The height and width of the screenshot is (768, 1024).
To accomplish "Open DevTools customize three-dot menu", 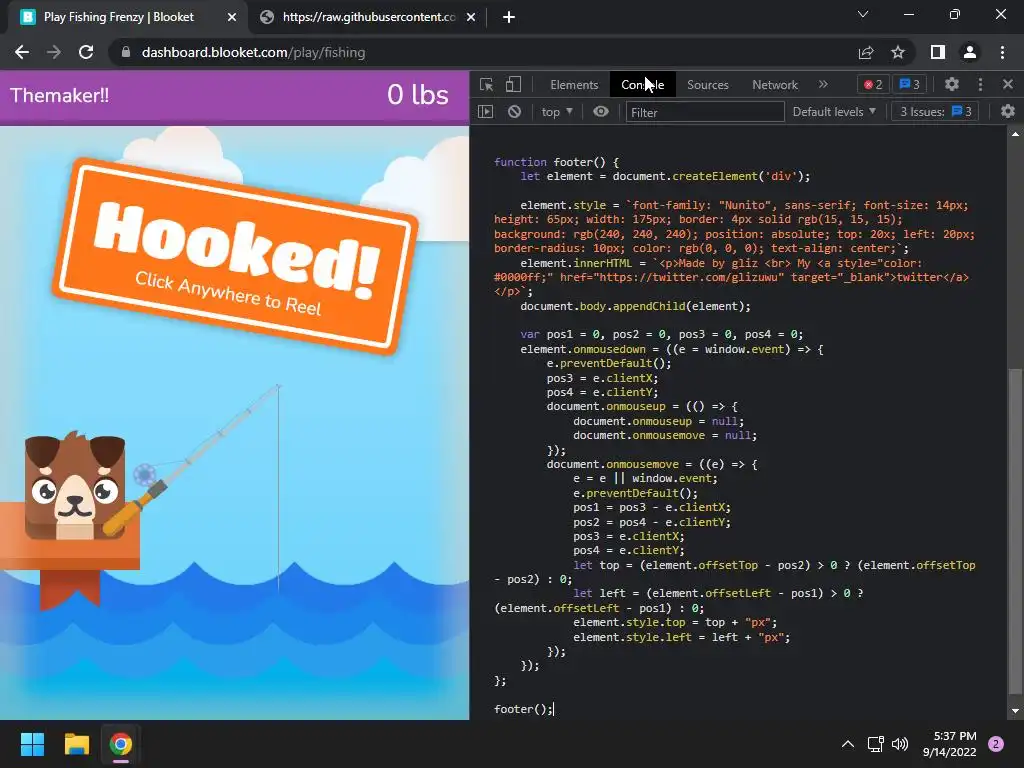I will coord(980,84).
